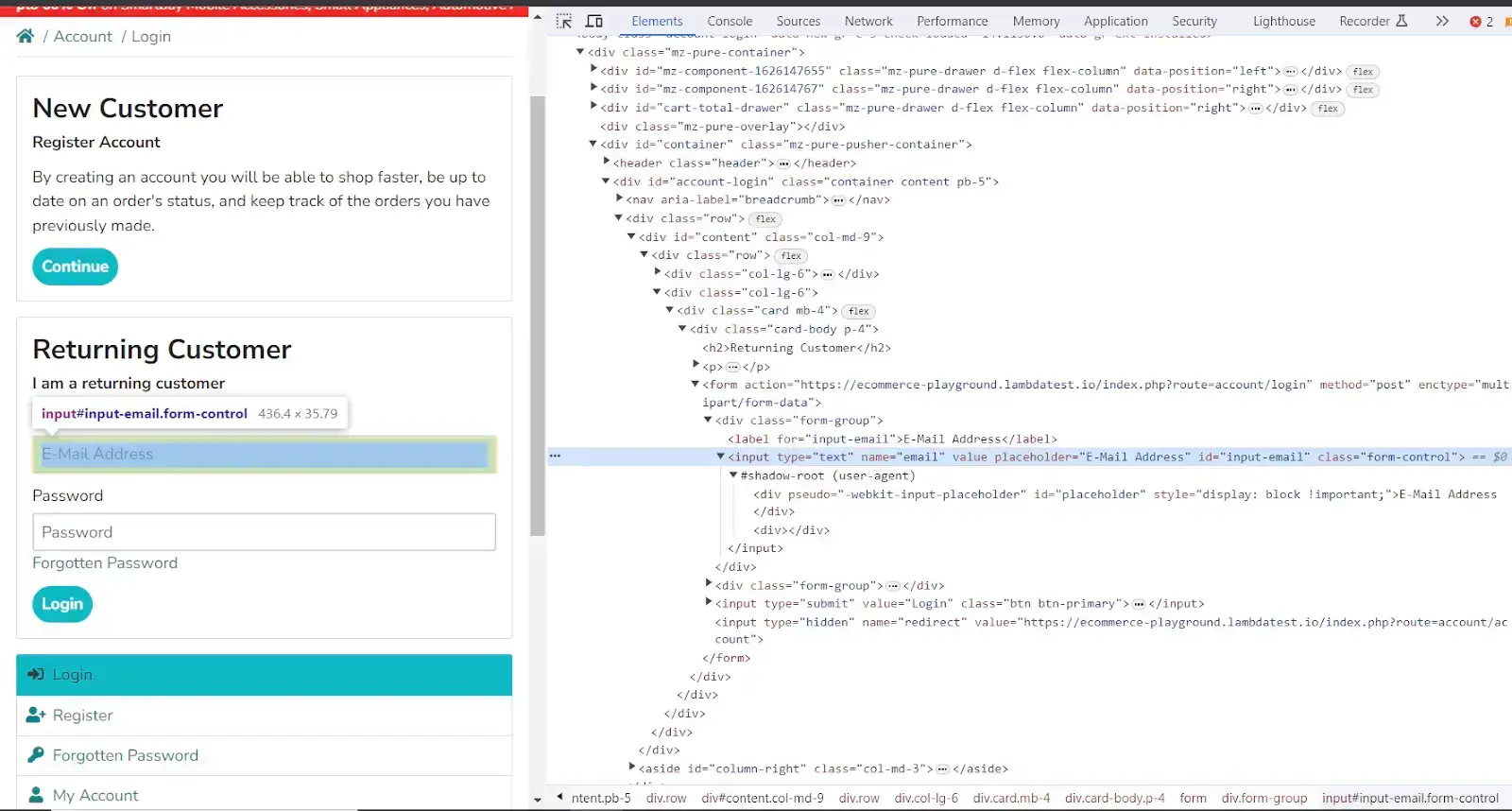This screenshot has height=811, width=1512.
Task: Select the mz-pure-overlay div line
Action: (x=723, y=127)
